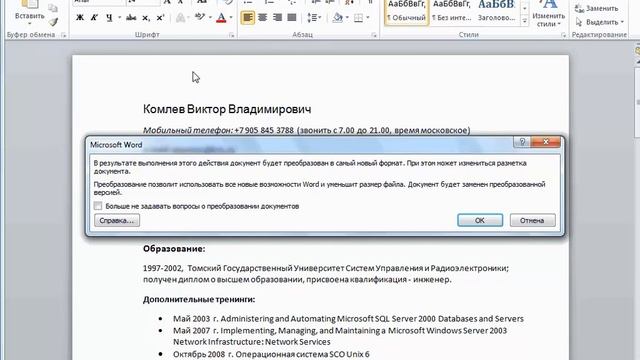Click Отмена to cancel conversion
The image size is (640, 360).
[532, 220]
